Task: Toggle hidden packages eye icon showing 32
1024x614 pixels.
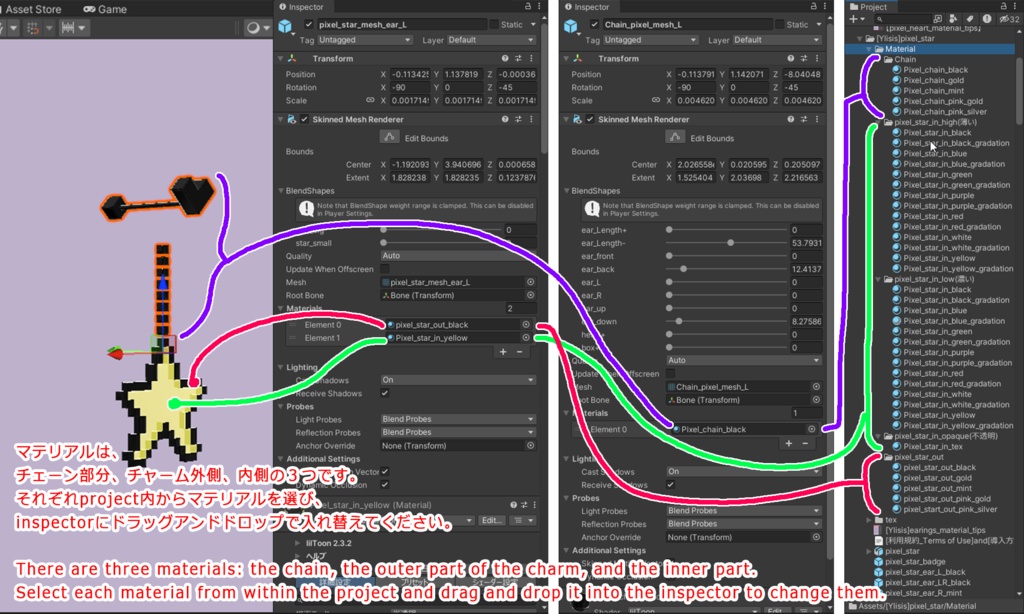Action: coord(1010,19)
